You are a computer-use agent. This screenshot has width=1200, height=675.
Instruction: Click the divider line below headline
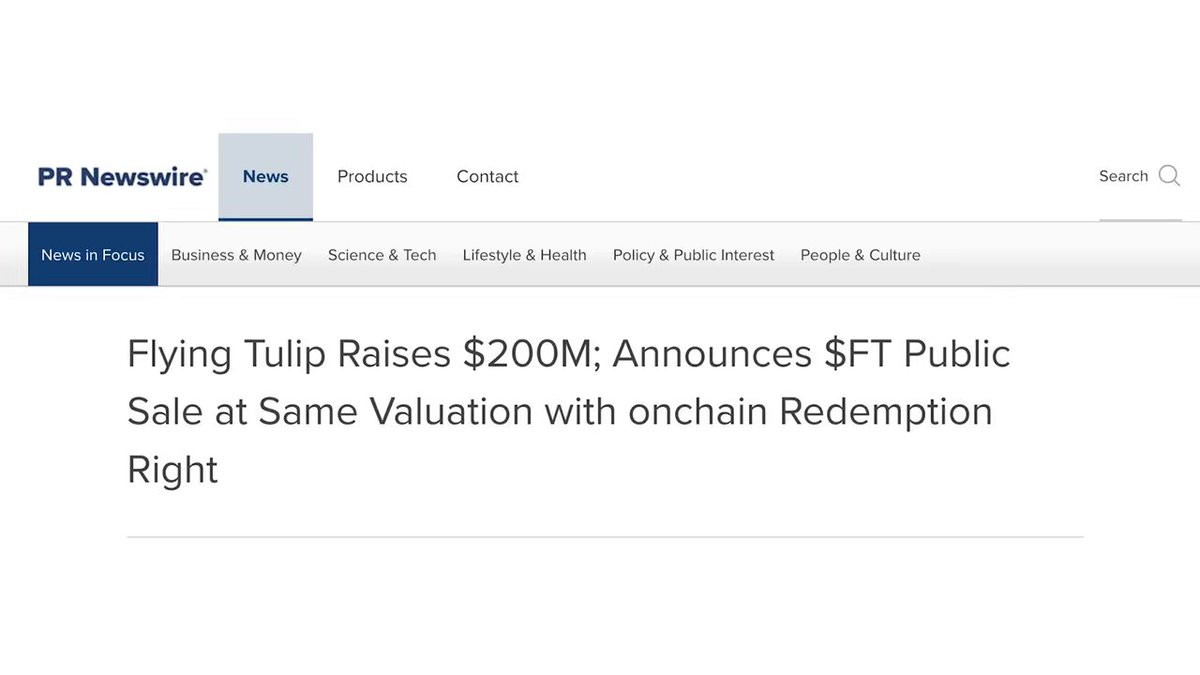click(605, 537)
